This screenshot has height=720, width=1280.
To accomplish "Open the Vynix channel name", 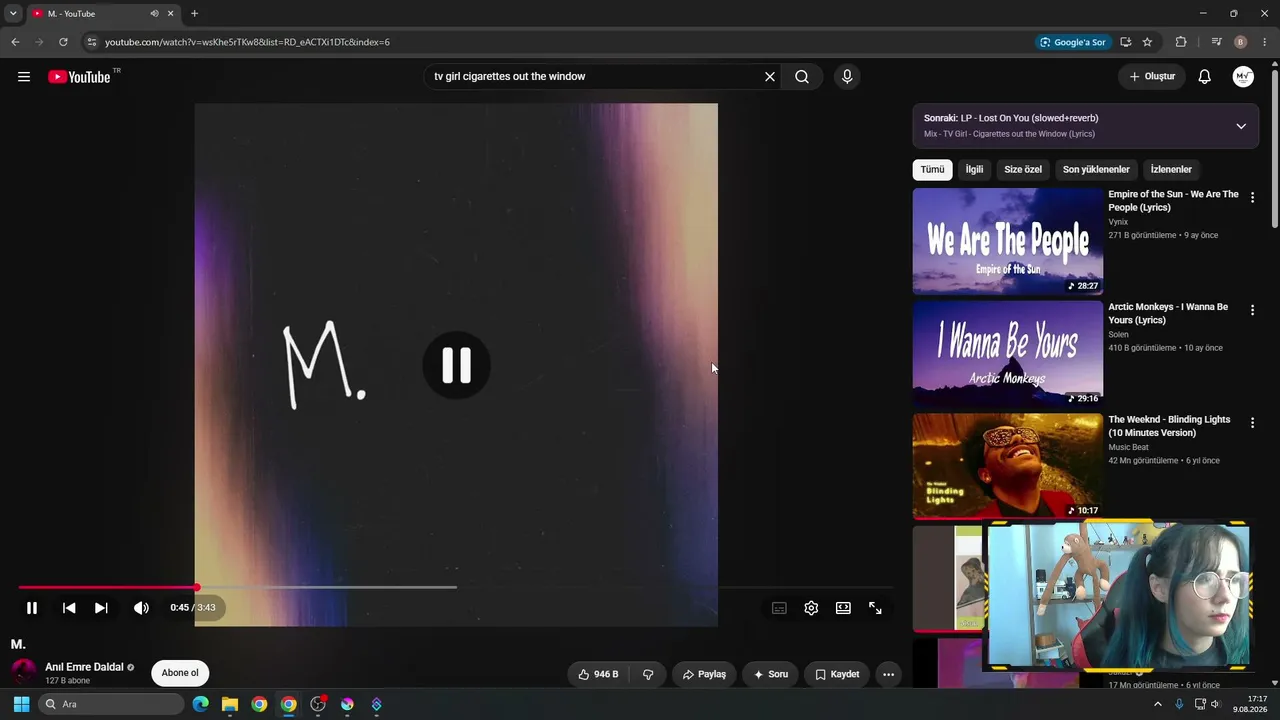I will 1118,222.
